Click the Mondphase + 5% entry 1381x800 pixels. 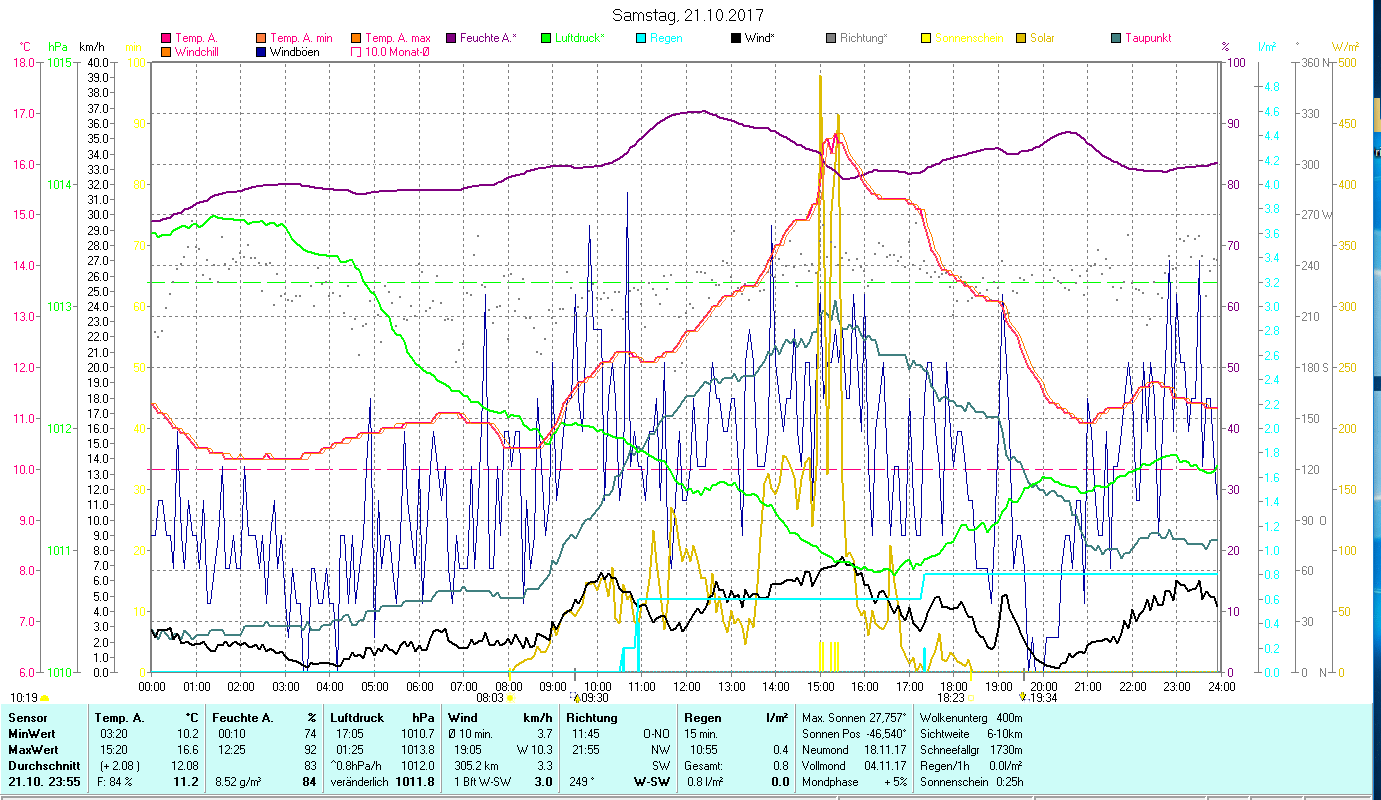(855, 782)
